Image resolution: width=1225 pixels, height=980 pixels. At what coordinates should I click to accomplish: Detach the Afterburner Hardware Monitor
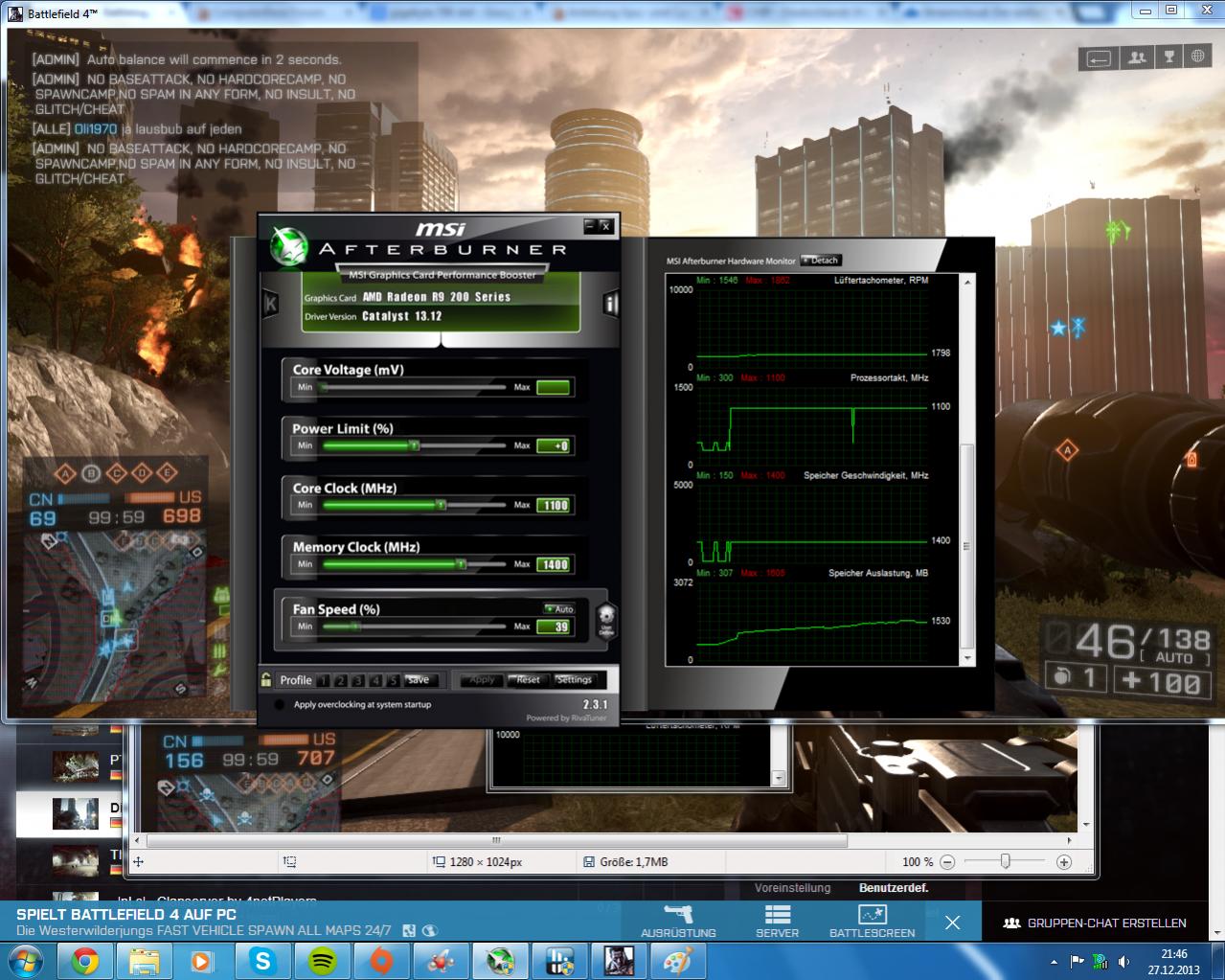tap(821, 261)
